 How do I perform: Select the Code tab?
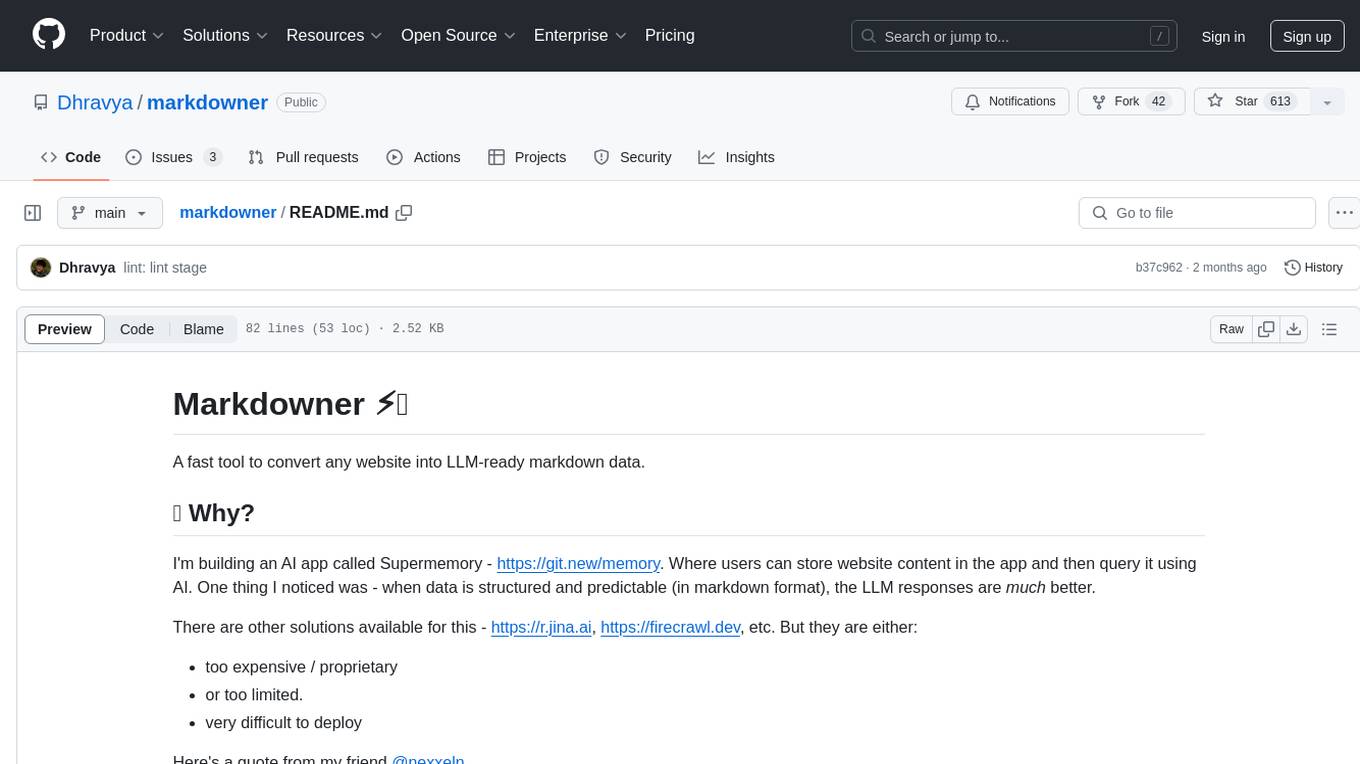(71, 157)
